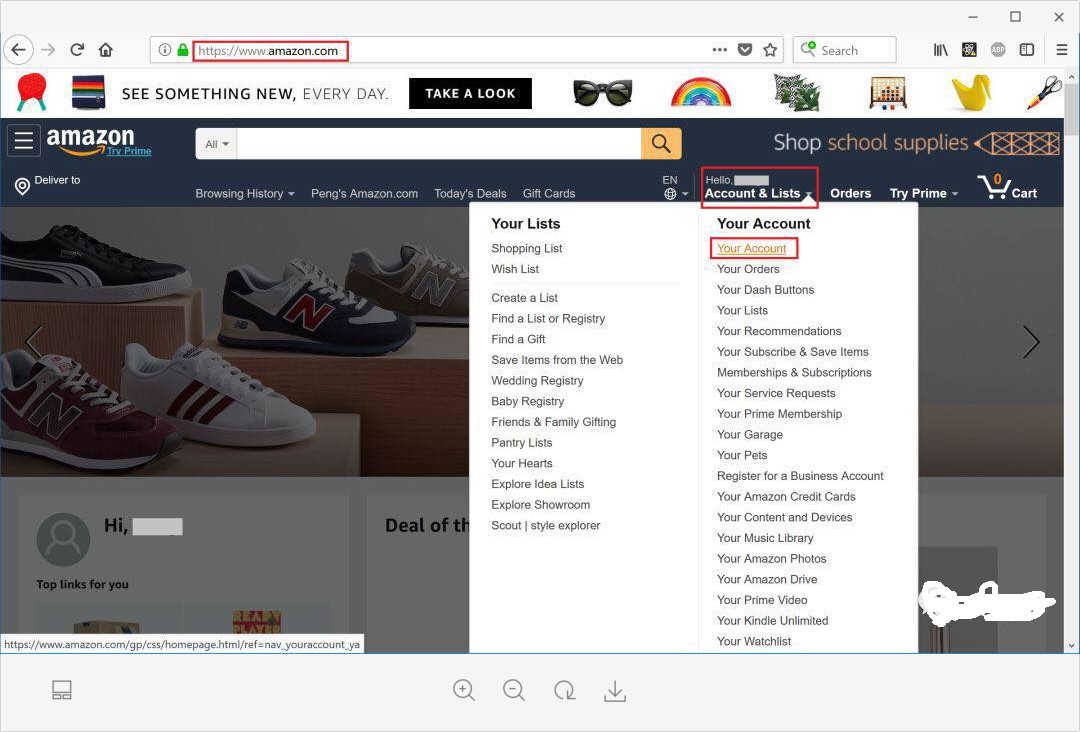1080x732 pixels.
Task: Zoom out using the viewer minus magnifier
Action: pyautogui.click(x=514, y=690)
